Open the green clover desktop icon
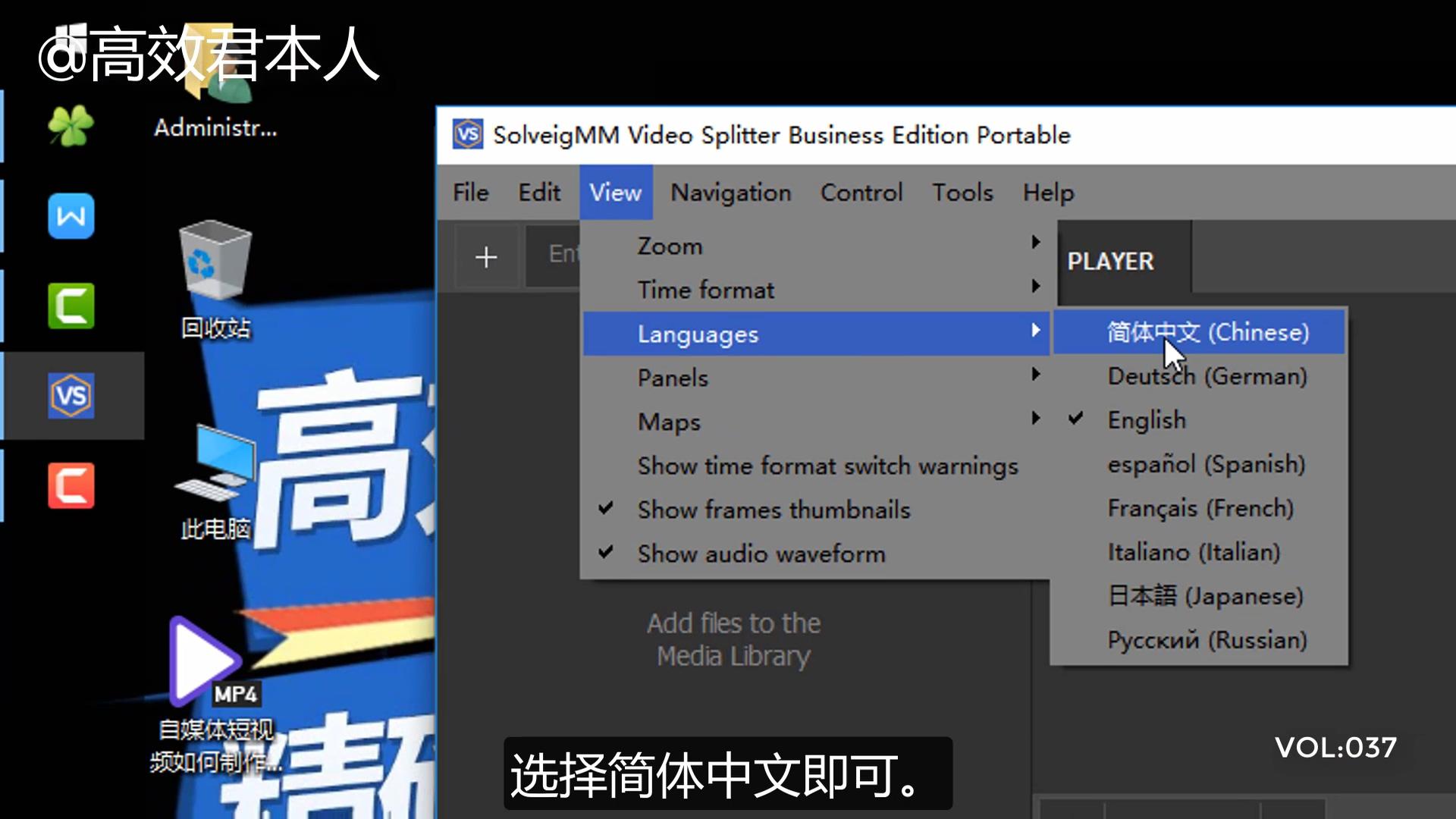The height and width of the screenshot is (819, 1456). pos(71,126)
